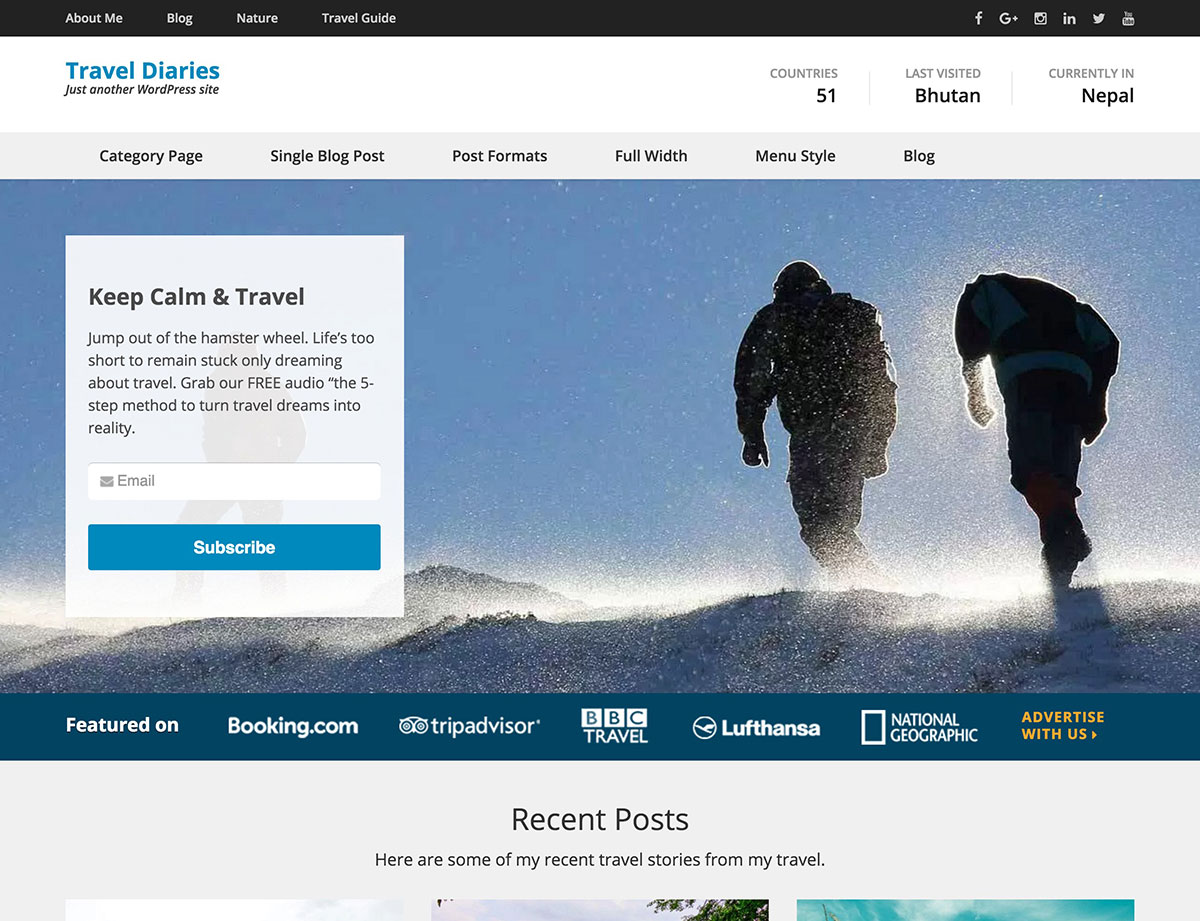
Task: Click the blue Subscribe button
Action: pyautogui.click(x=234, y=547)
